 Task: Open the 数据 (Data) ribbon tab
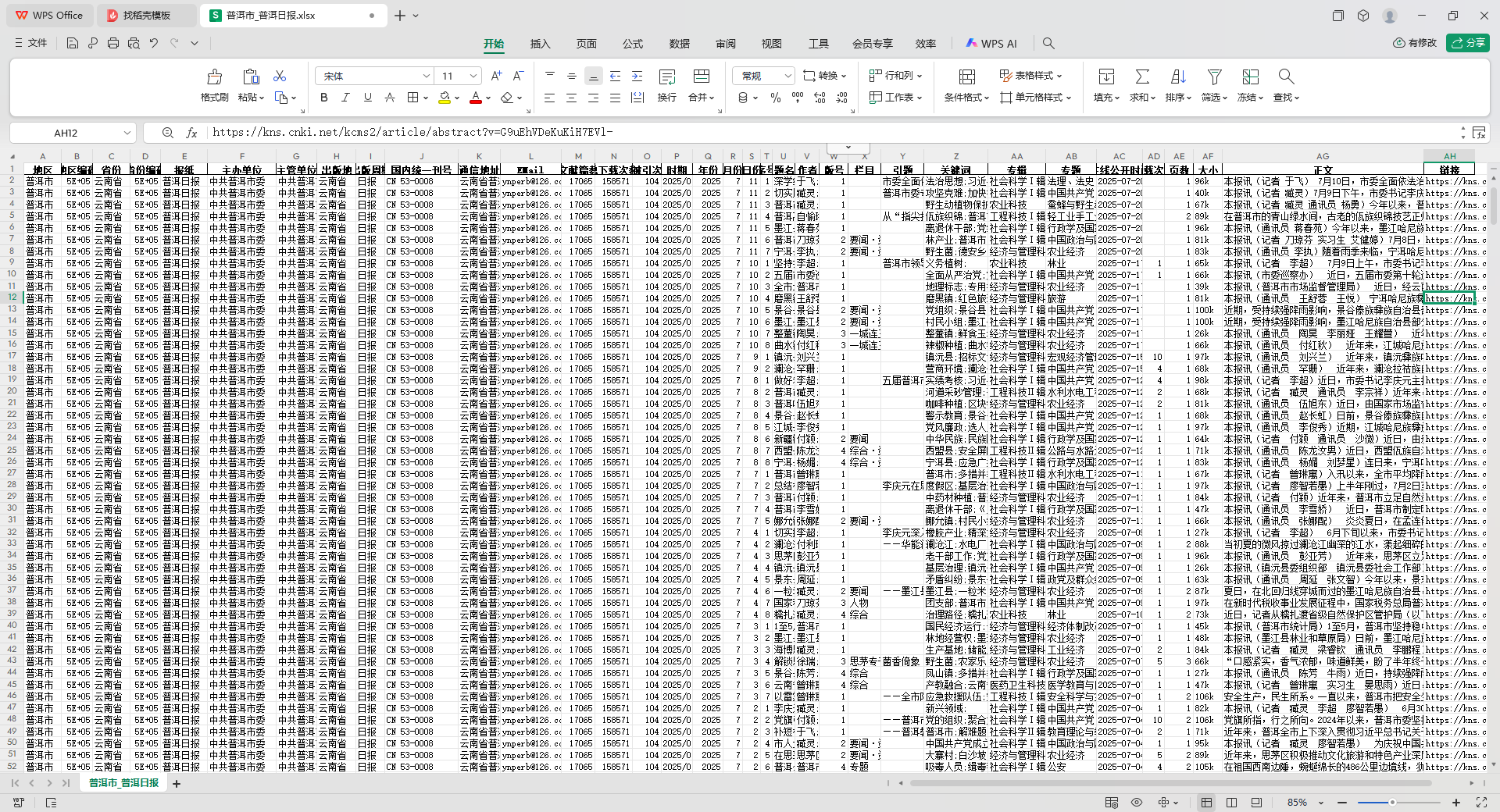[680, 44]
